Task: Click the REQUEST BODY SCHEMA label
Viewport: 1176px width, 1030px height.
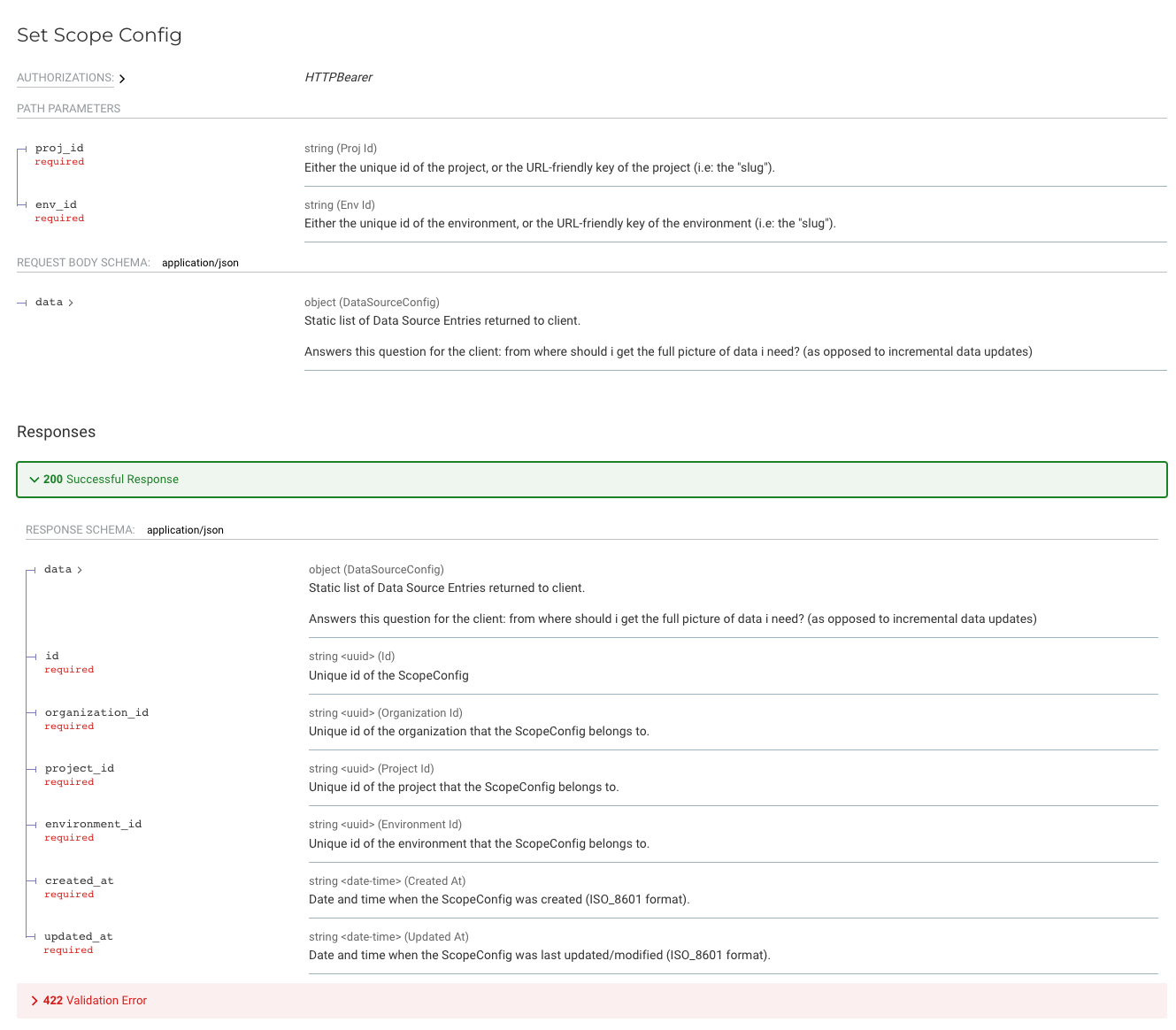Action: (x=83, y=263)
